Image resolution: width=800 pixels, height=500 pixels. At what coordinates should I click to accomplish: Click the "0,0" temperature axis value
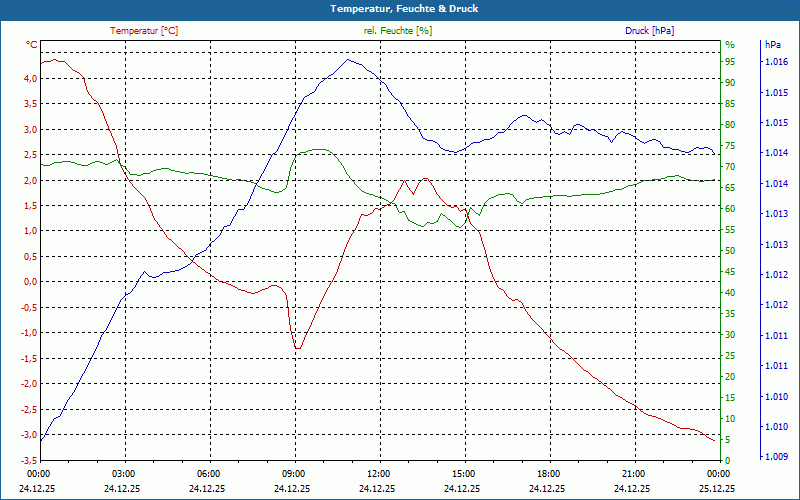point(30,282)
